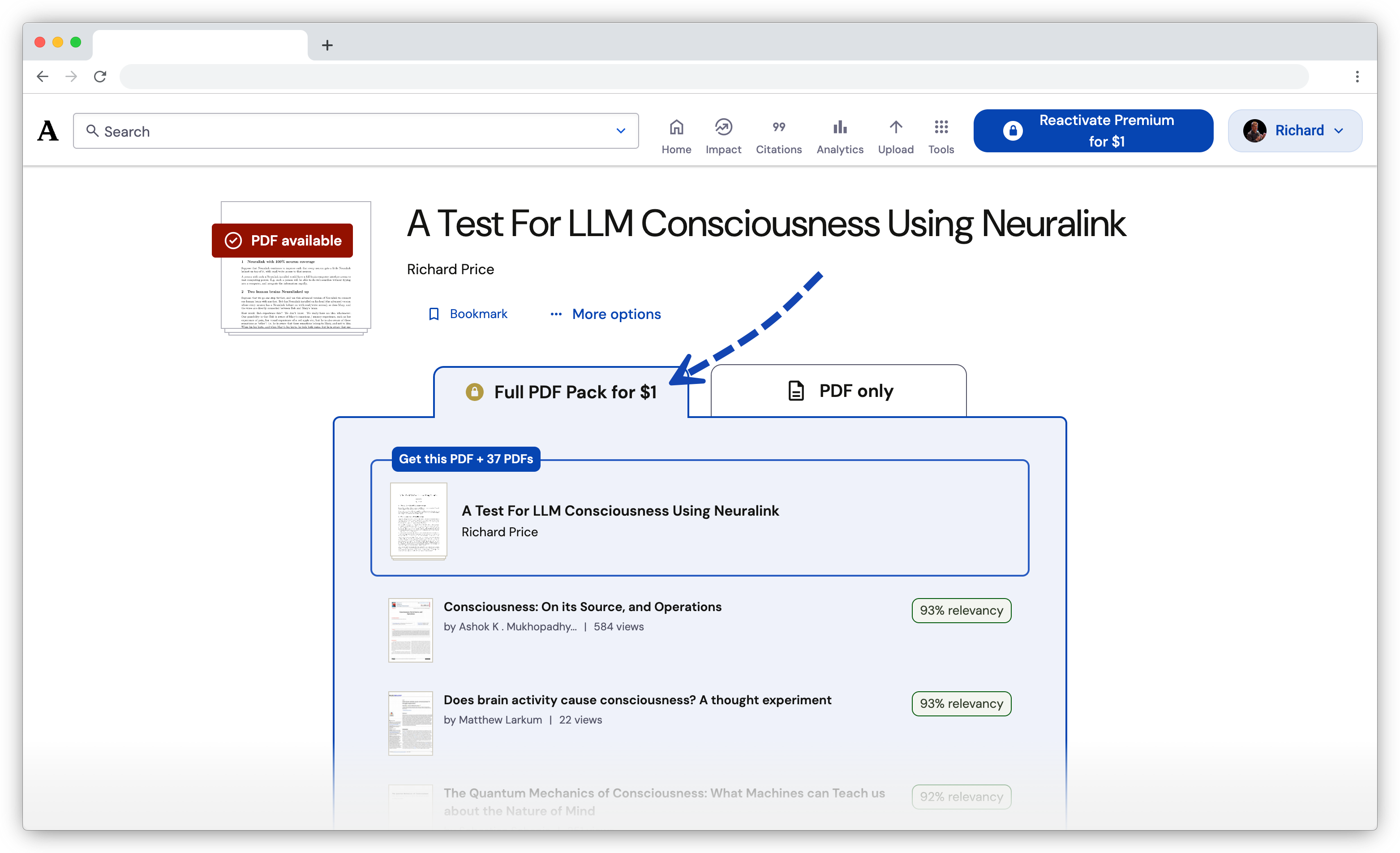The image size is (1400, 853).
Task: Open Does brain activity paper thumbnail
Action: coord(410,724)
